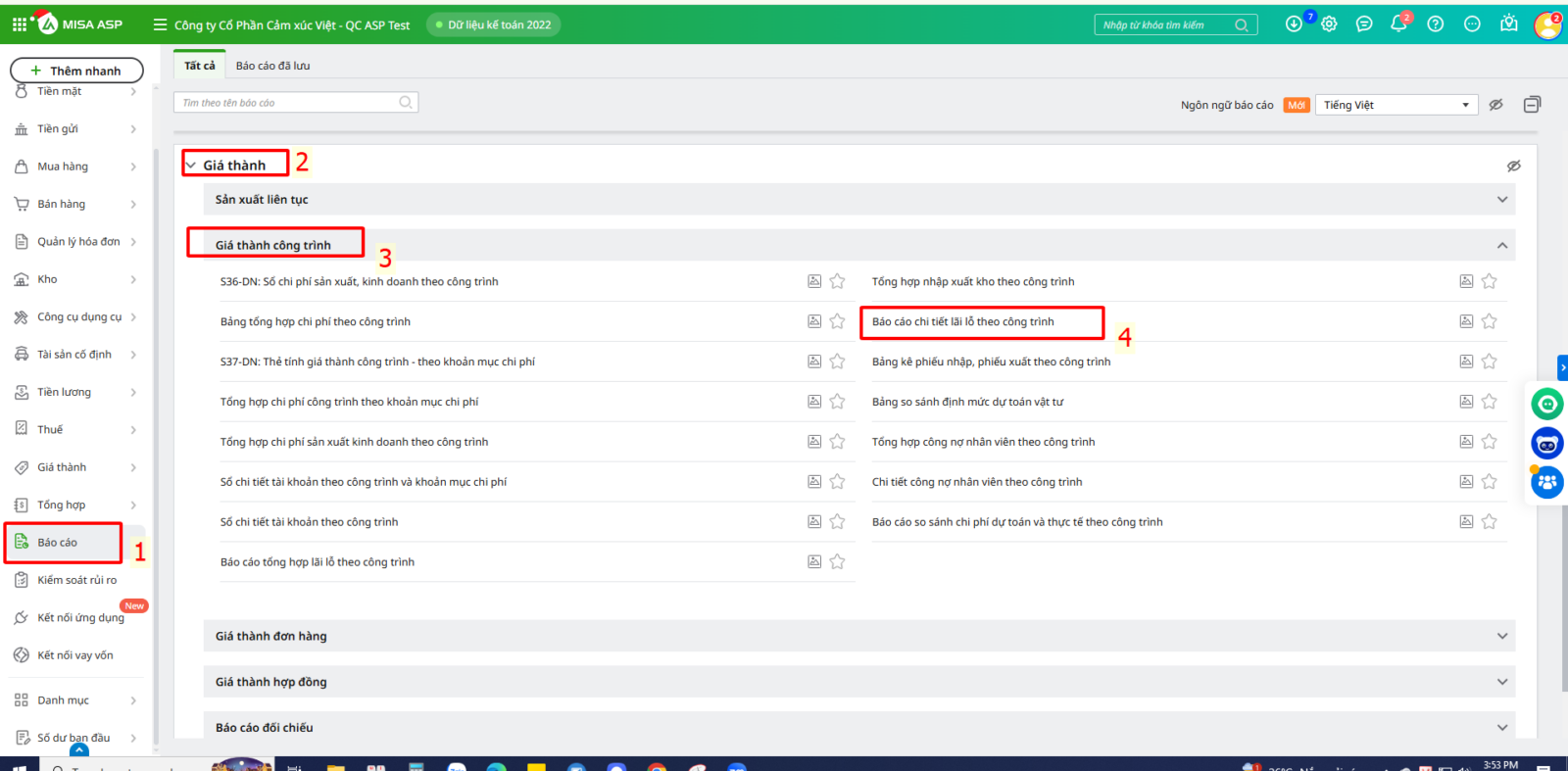Click the collapse-all icon beside language selector
Screen dimensions: 1568x771
1532,105
